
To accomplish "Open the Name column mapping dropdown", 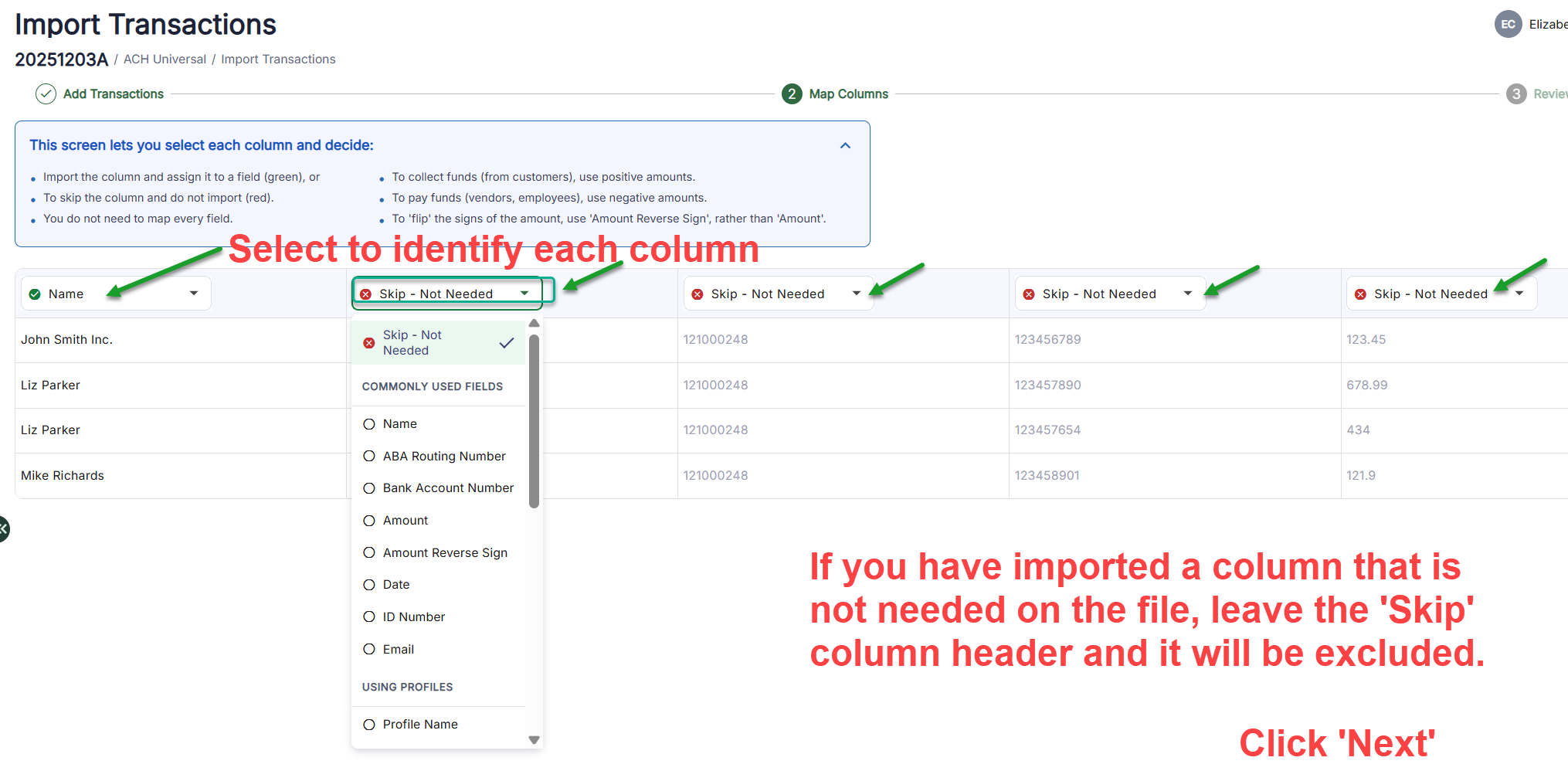I will [x=116, y=294].
